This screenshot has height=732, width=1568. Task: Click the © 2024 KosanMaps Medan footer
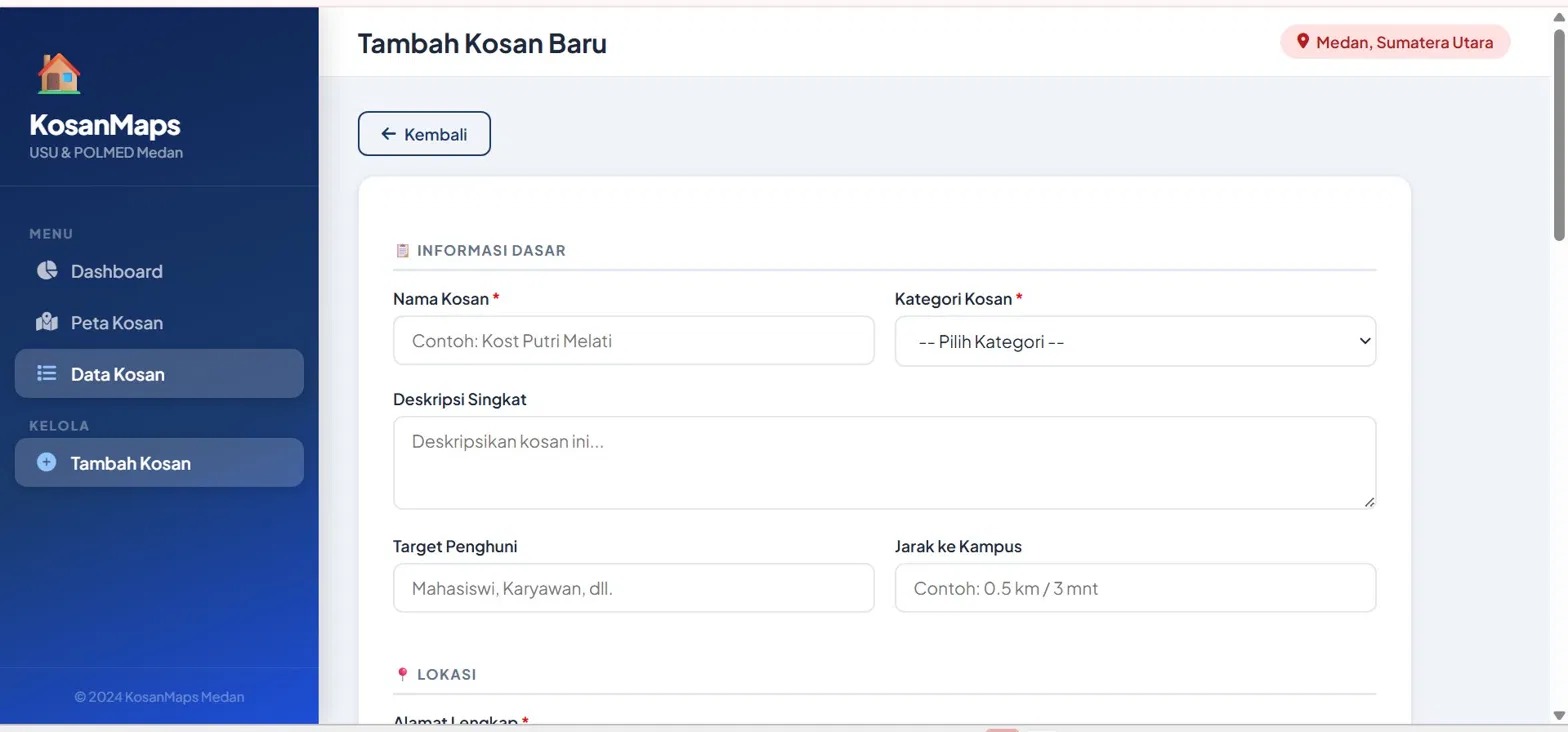pos(159,697)
